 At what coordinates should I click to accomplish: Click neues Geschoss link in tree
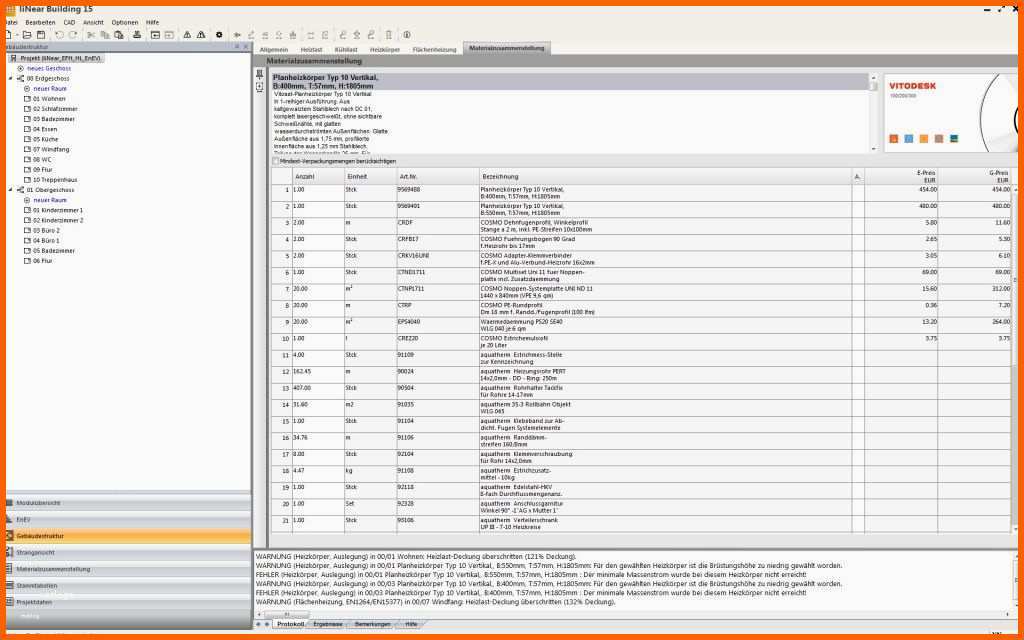click(x=49, y=69)
